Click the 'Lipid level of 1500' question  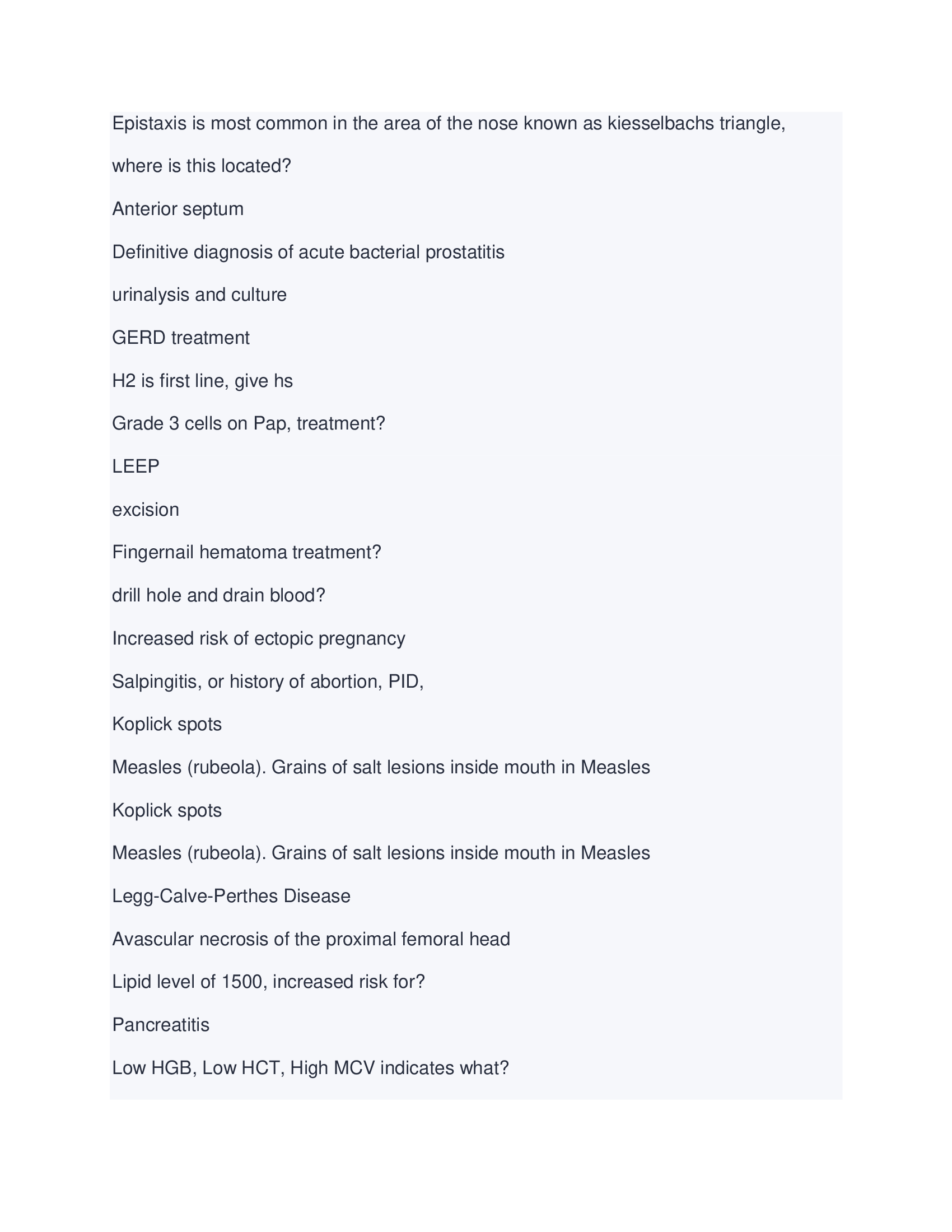[268, 982]
